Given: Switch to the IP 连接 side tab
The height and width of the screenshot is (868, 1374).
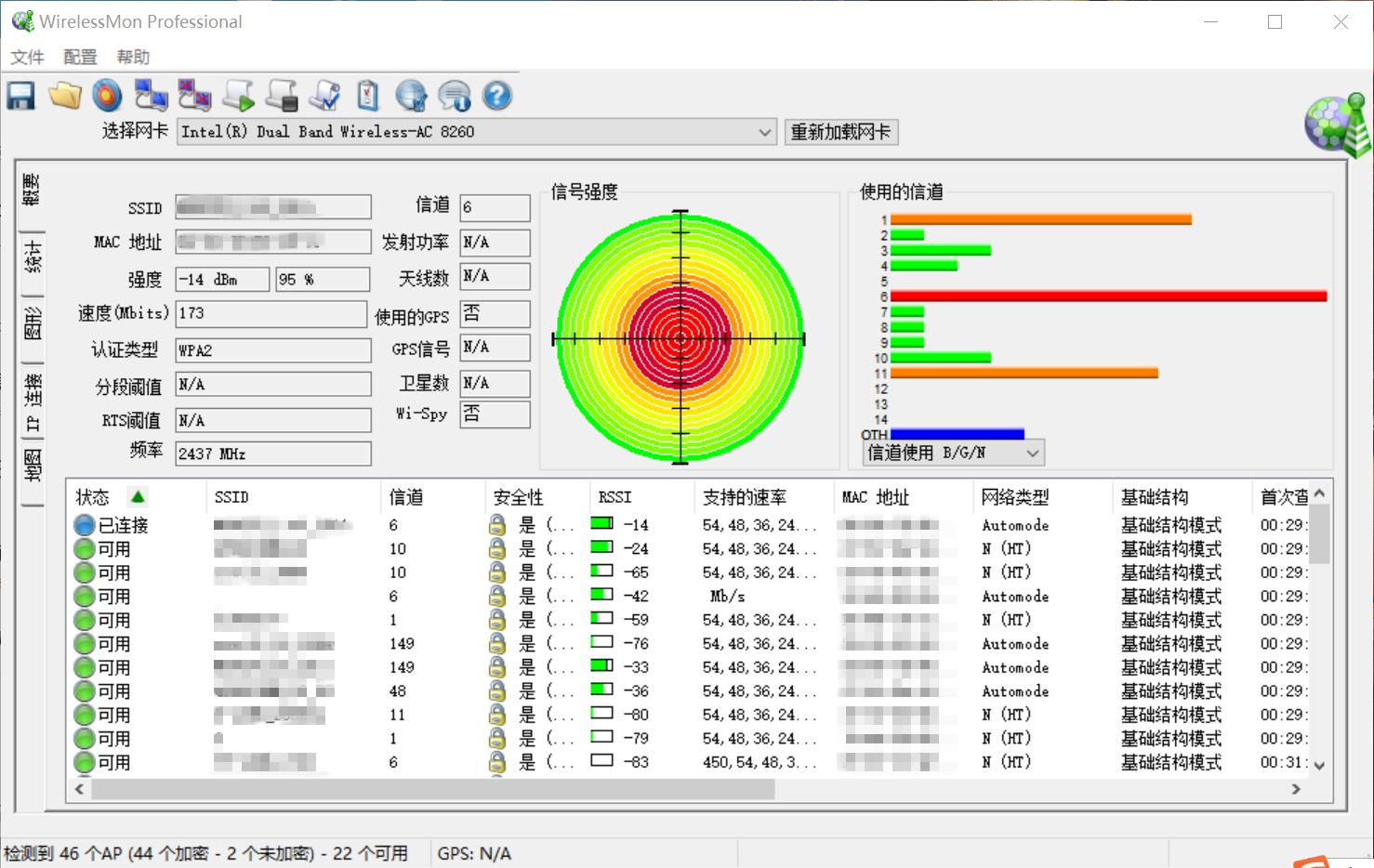Looking at the screenshot, I should pyautogui.click(x=33, y=402).
